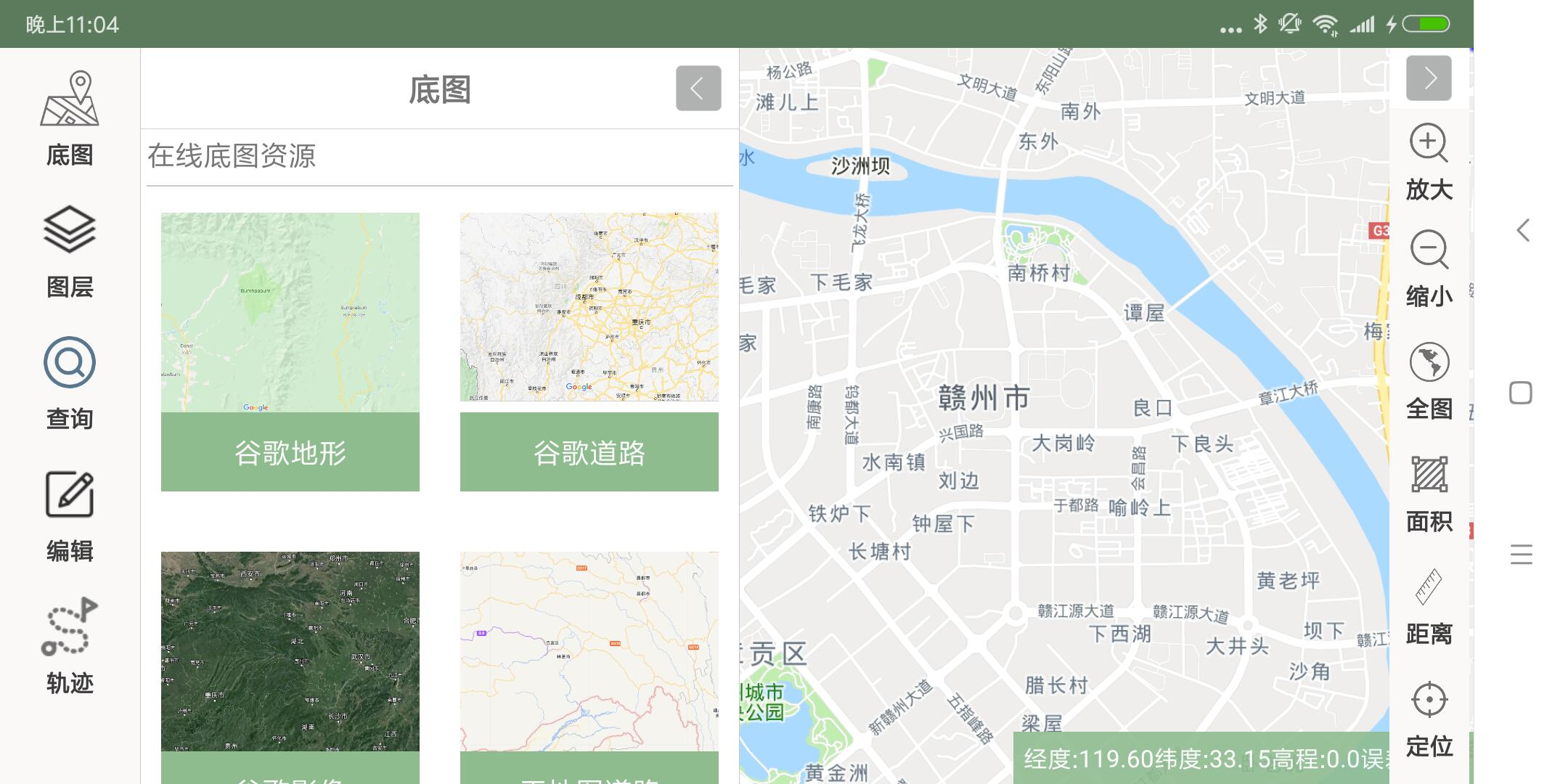Expand the right map toolbar chevron
The height and width of the screenshot is (784, 1568).
tap(1428, 80)
